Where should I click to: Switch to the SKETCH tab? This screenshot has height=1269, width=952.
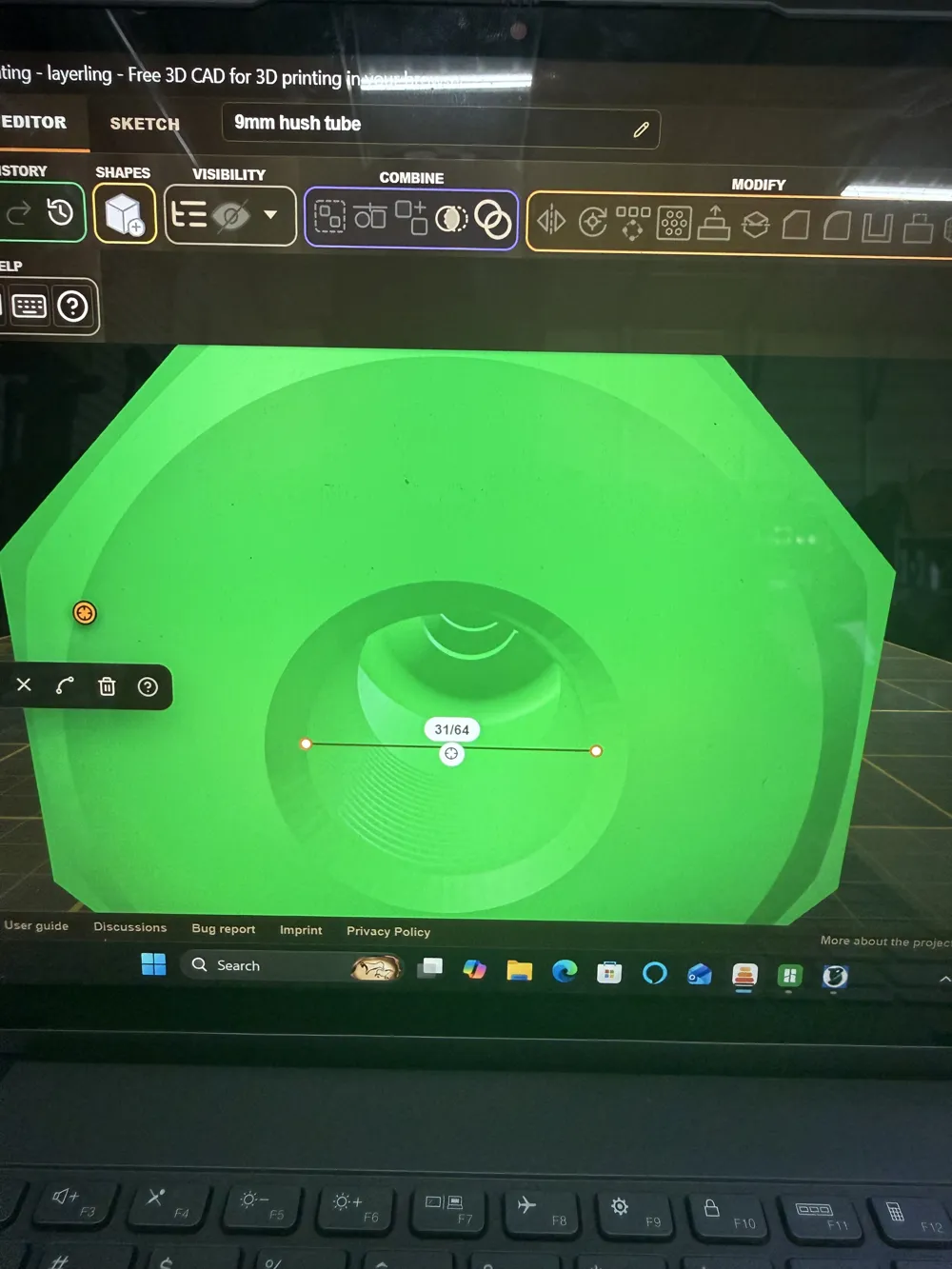point(145,124)
